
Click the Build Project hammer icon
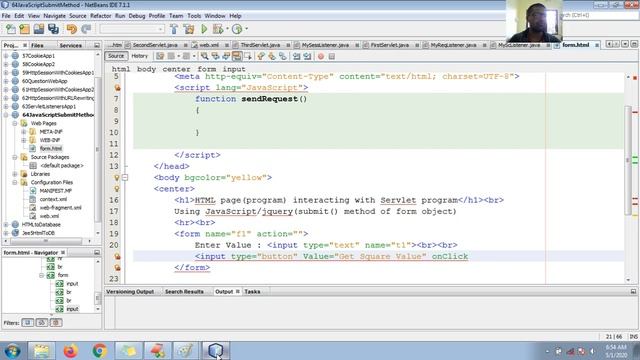[x=174, y=29]
